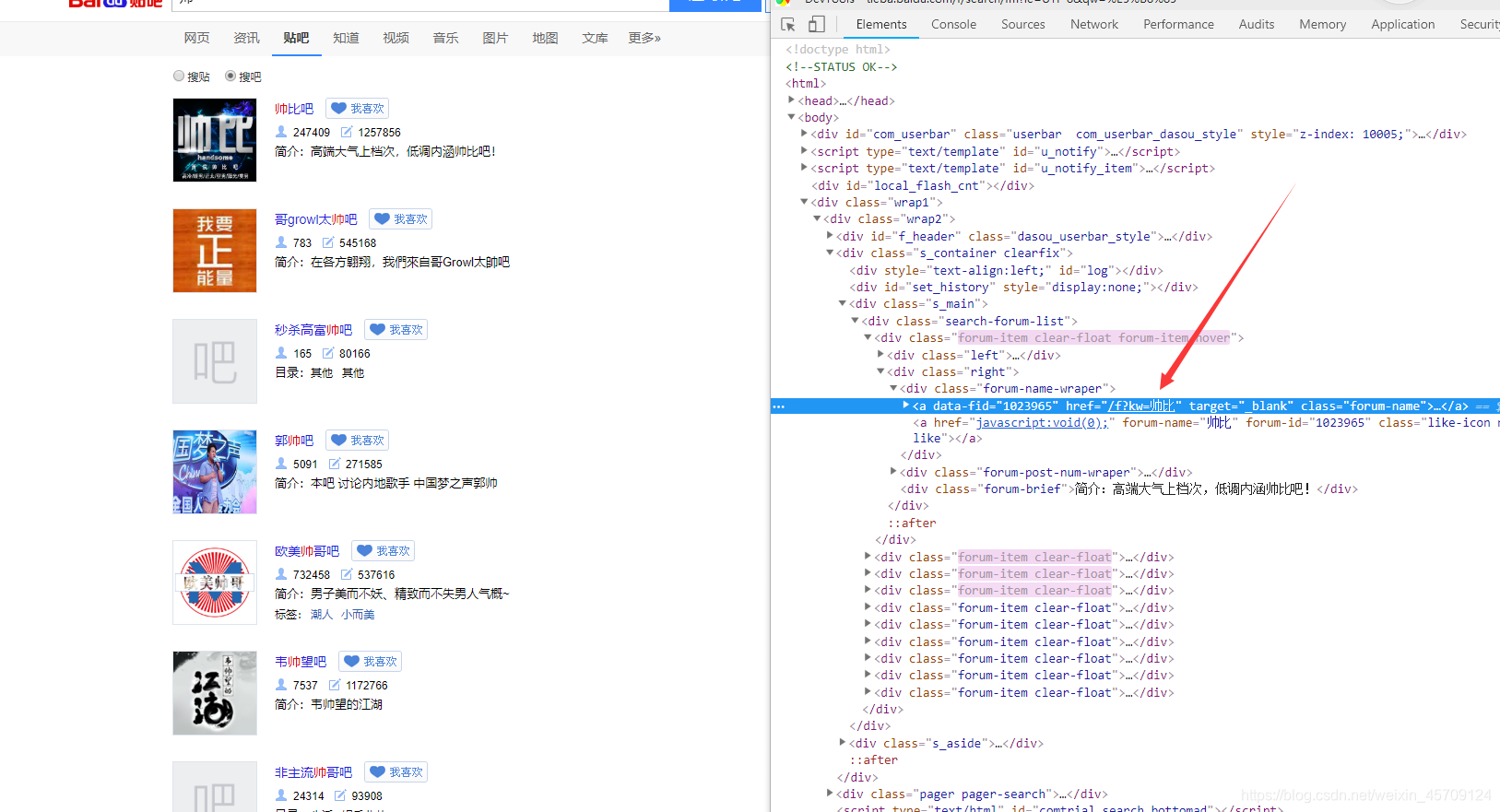Open the 欧美帅哥吧 forum link
The width and height of the screenshot is (1500, 812).
coord(307,551)
